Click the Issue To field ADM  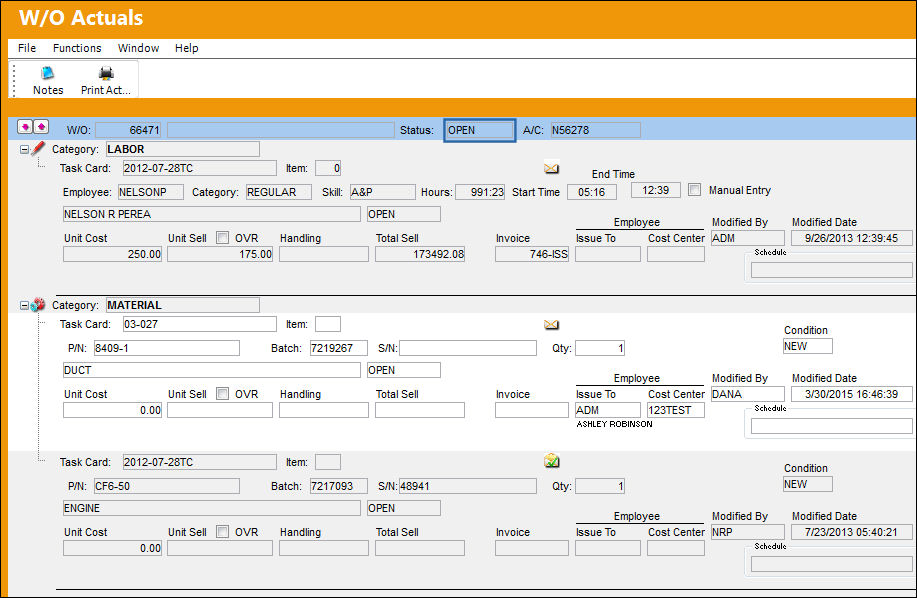click(608, 410)
